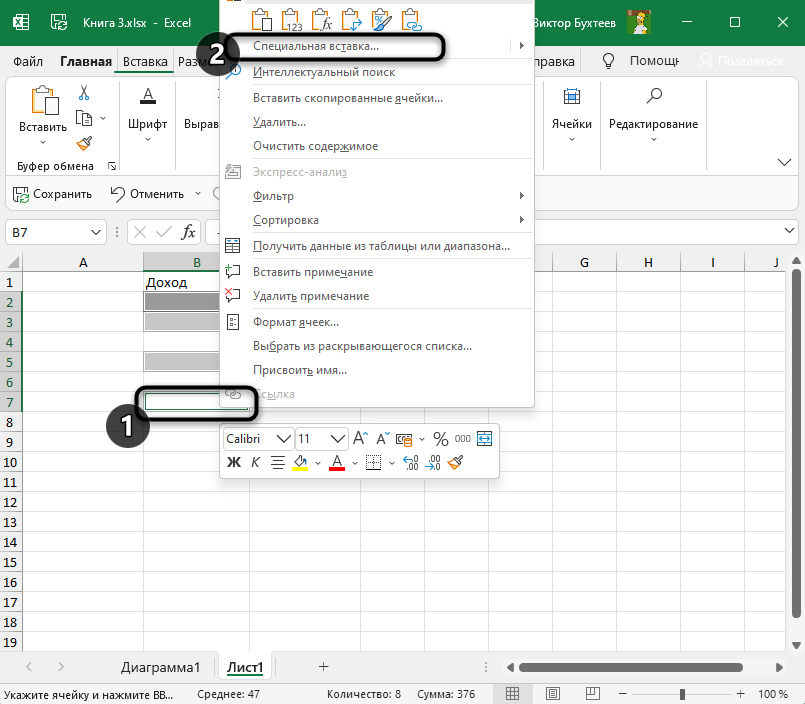Open Calibri font dropdown in mini toolbar
Viewport: 805px width, 704px height.
coord(284,439)
